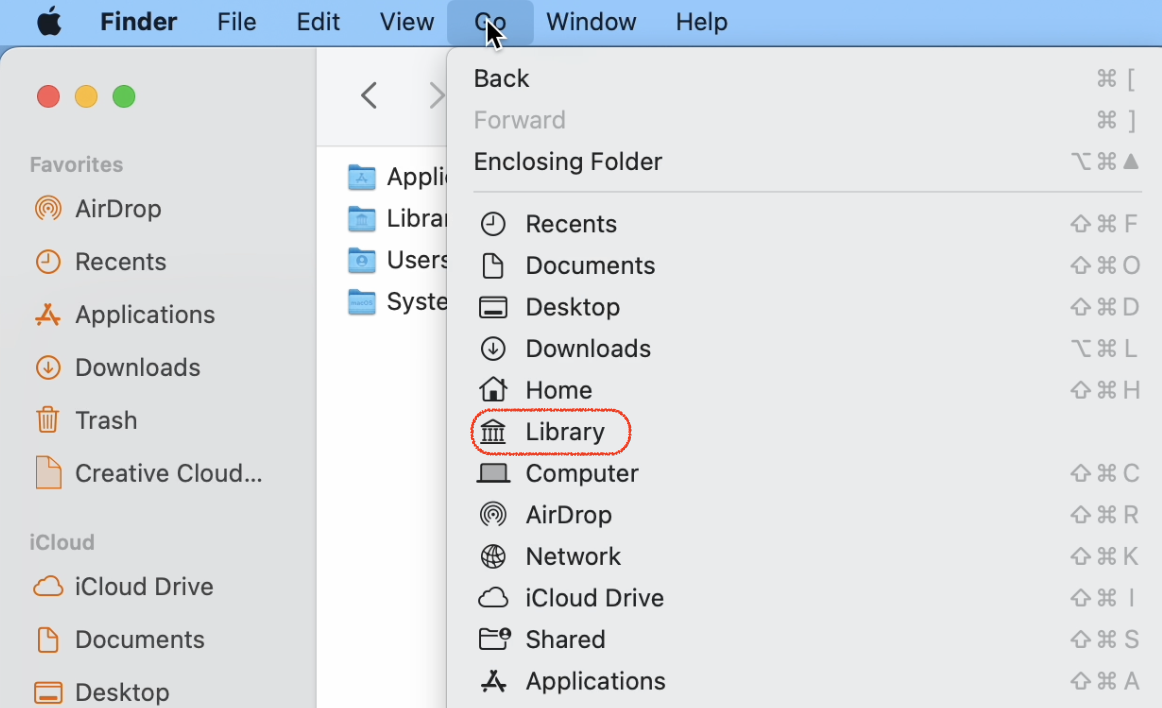This screenshot has width=1162, height=708.
Task: Open iCloud Drive from the Go menu
Action: point(594,597)
